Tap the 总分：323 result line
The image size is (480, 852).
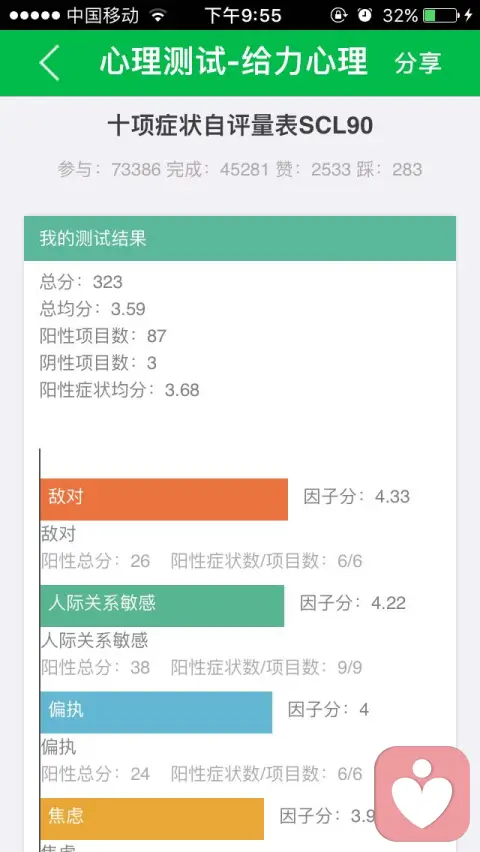tap(81, 282)
